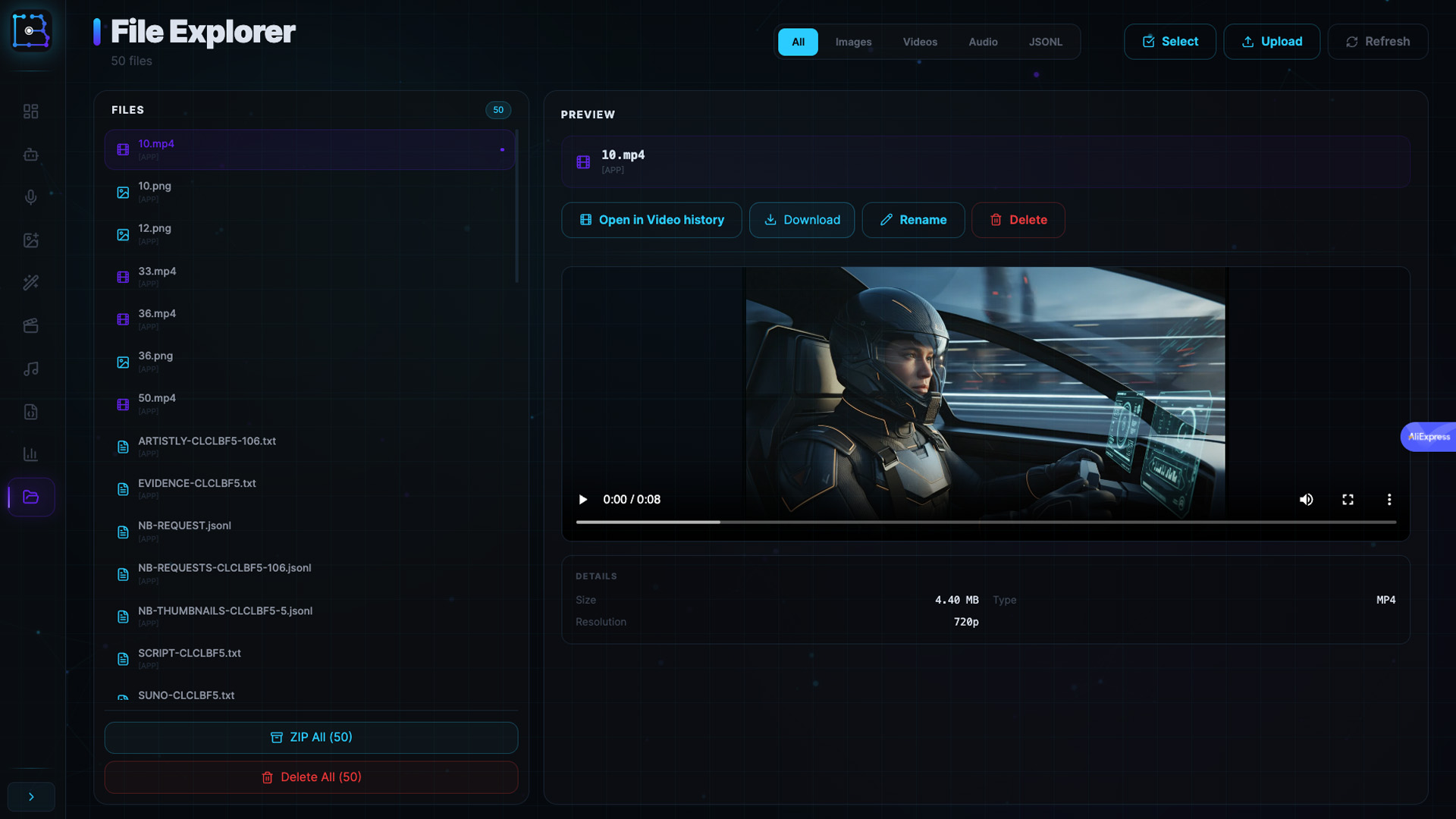The width and height of the screenshot is (1456, 819).
Task: Click document icon beside NB-REQUEST.jsonl
Action: coord(123,532)
